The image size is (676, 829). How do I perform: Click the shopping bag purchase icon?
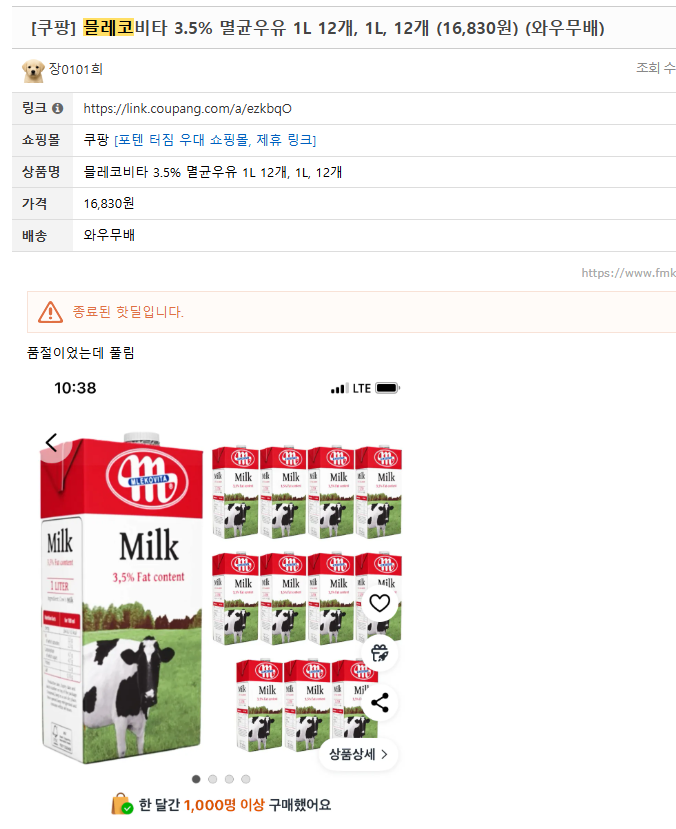point(122,804)
